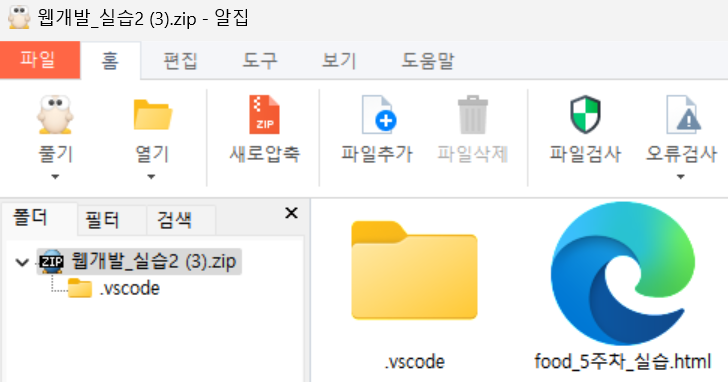Screen dimensions: 728x382
Task: Click the ZIP archive icon in tree
Action: (x=52, y=261)
